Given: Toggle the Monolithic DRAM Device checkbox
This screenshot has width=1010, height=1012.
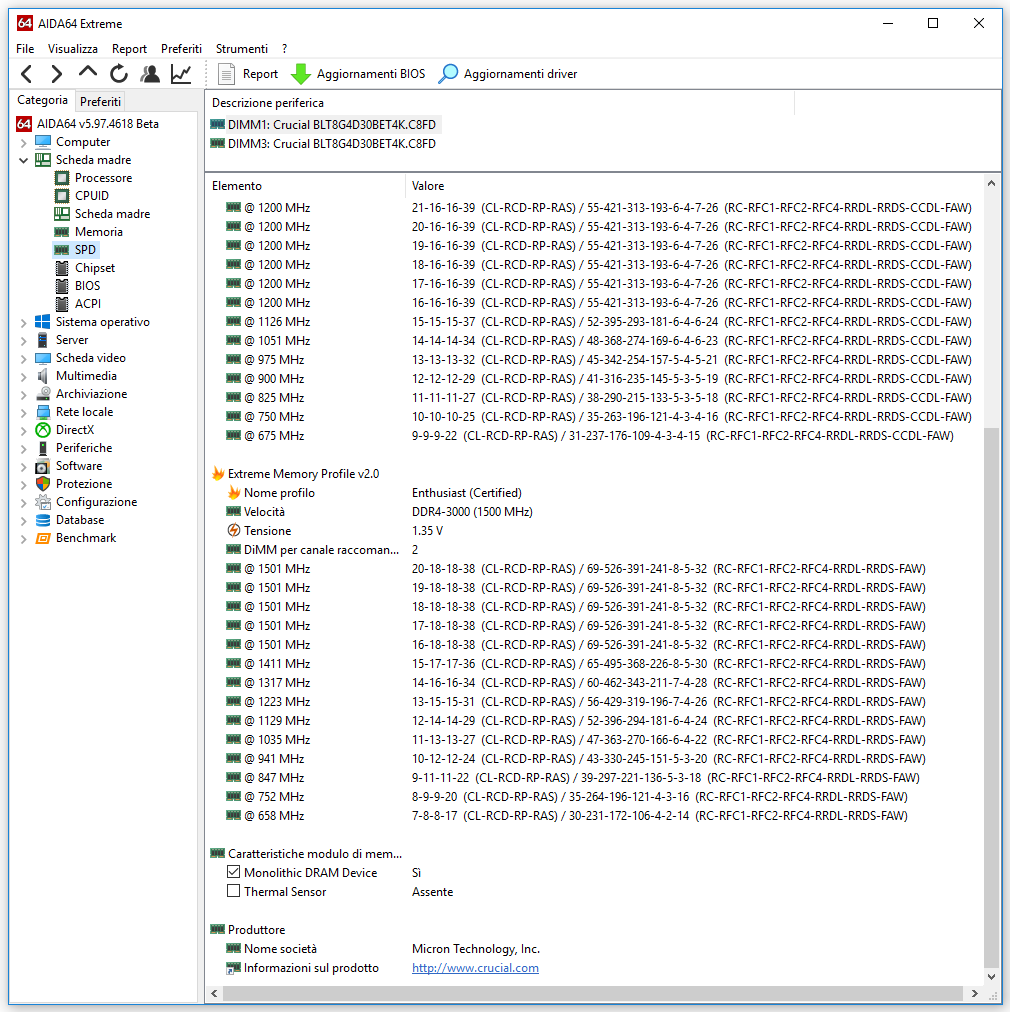Looking at the screenshot, I should pos(234,872).
